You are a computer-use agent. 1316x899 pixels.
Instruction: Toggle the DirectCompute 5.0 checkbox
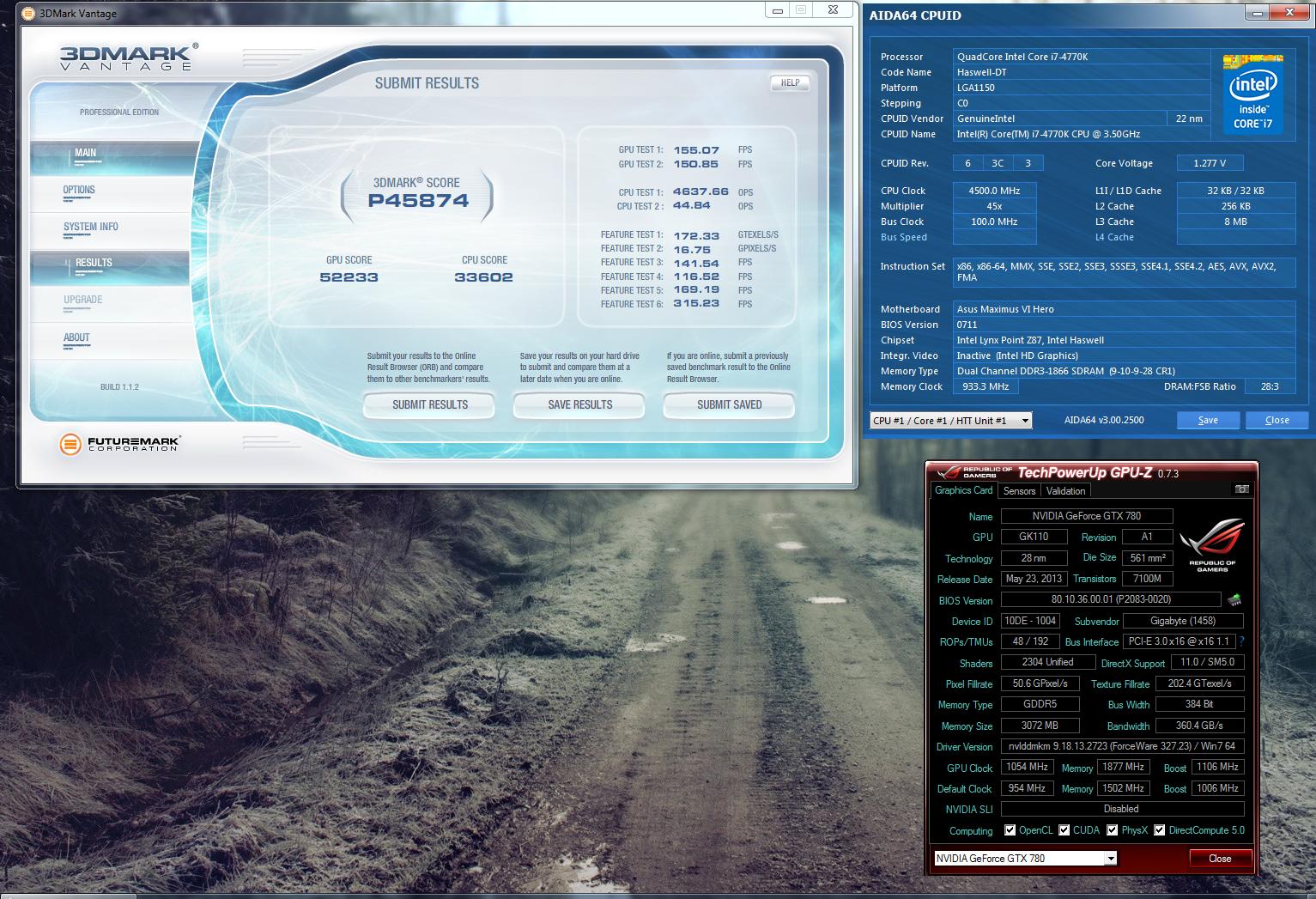1159,830
